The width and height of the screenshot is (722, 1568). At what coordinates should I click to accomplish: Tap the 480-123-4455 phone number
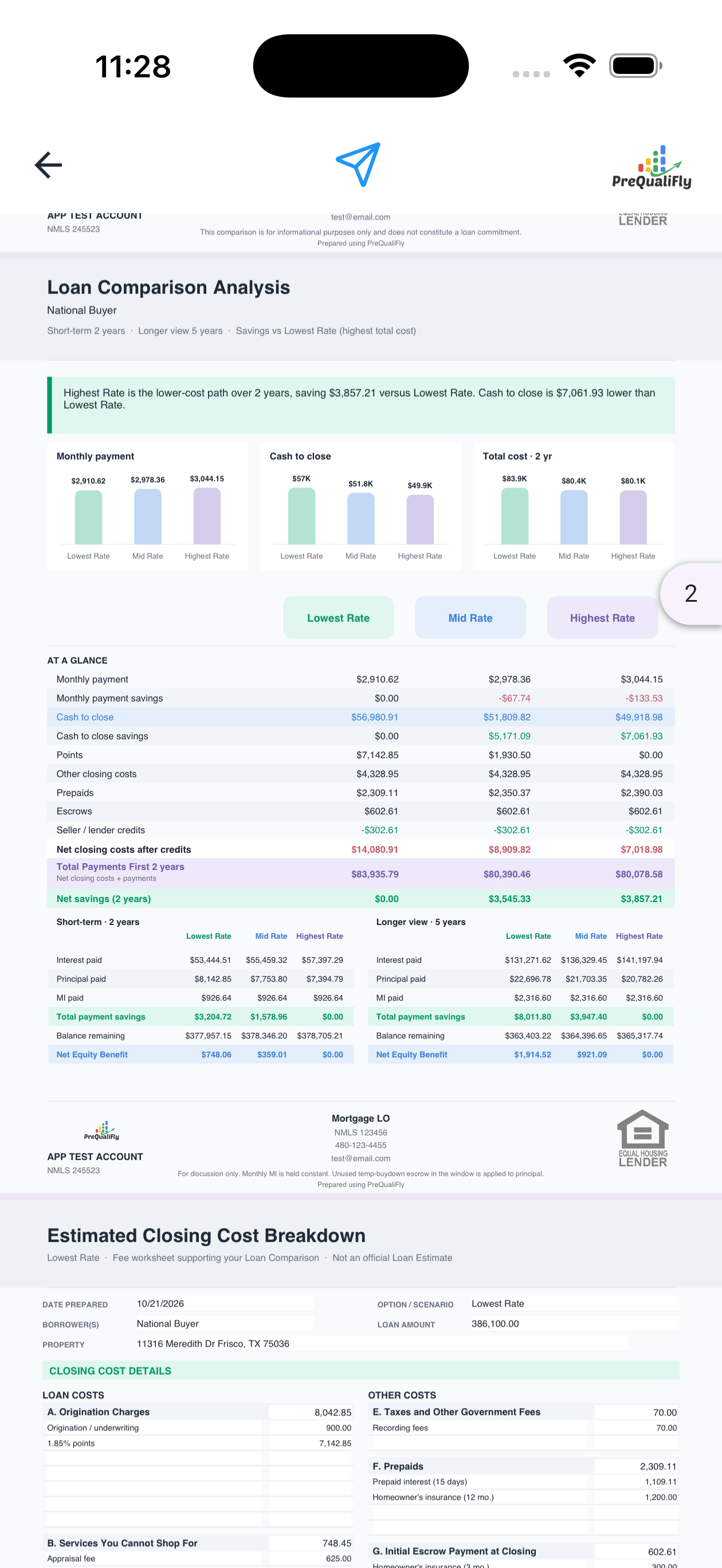[x=361, y=1145]
